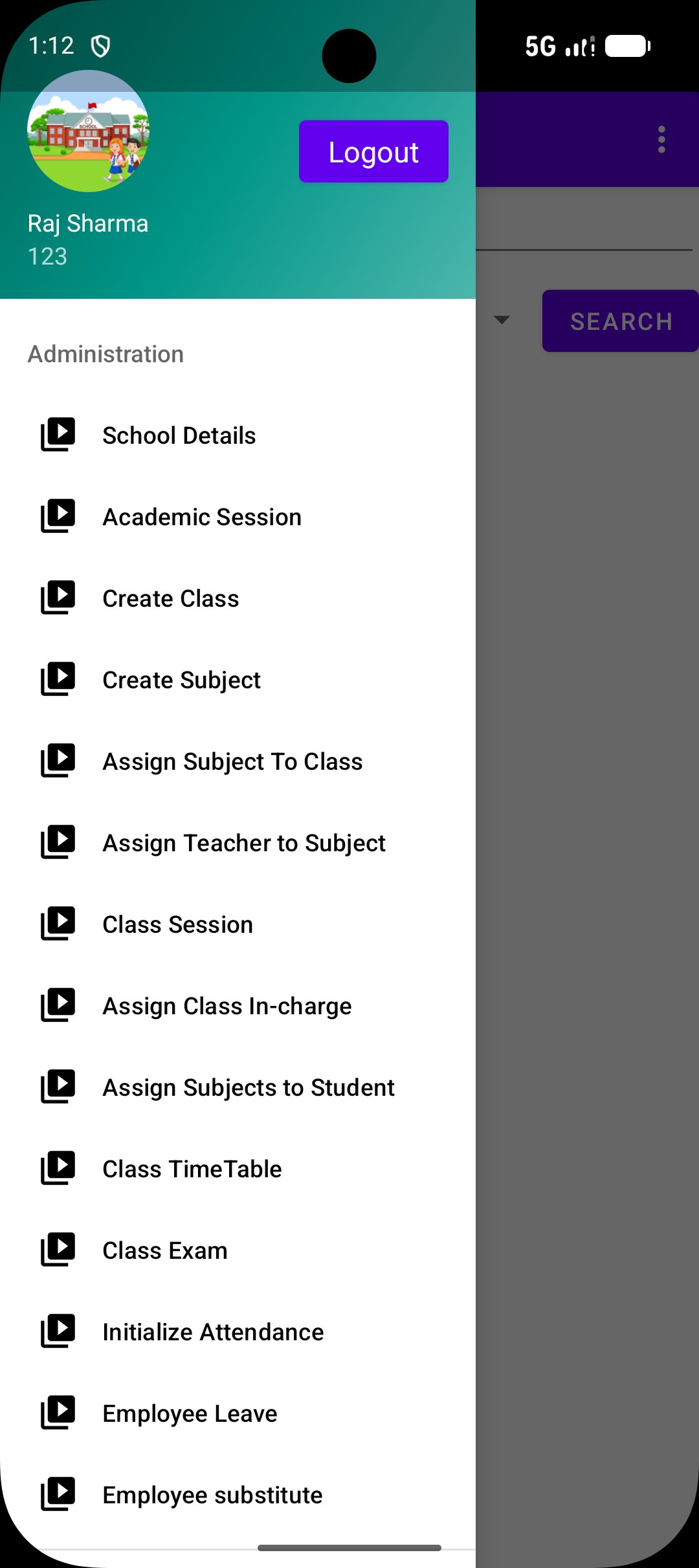Tap the Raj Sharma user name
699x1568 pixels.
[x=88, y=223]
